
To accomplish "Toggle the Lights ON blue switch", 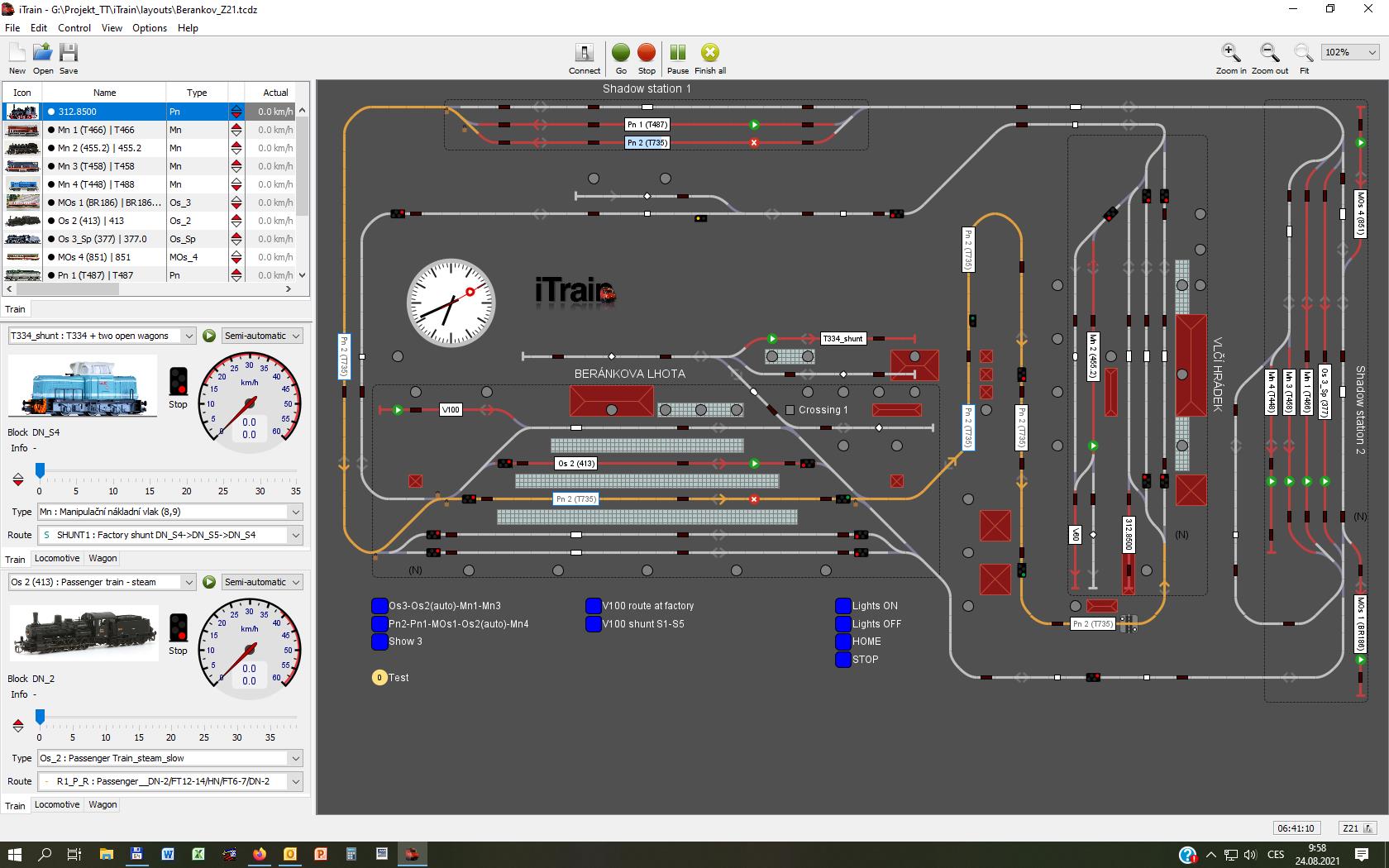I will coord(842,606).
